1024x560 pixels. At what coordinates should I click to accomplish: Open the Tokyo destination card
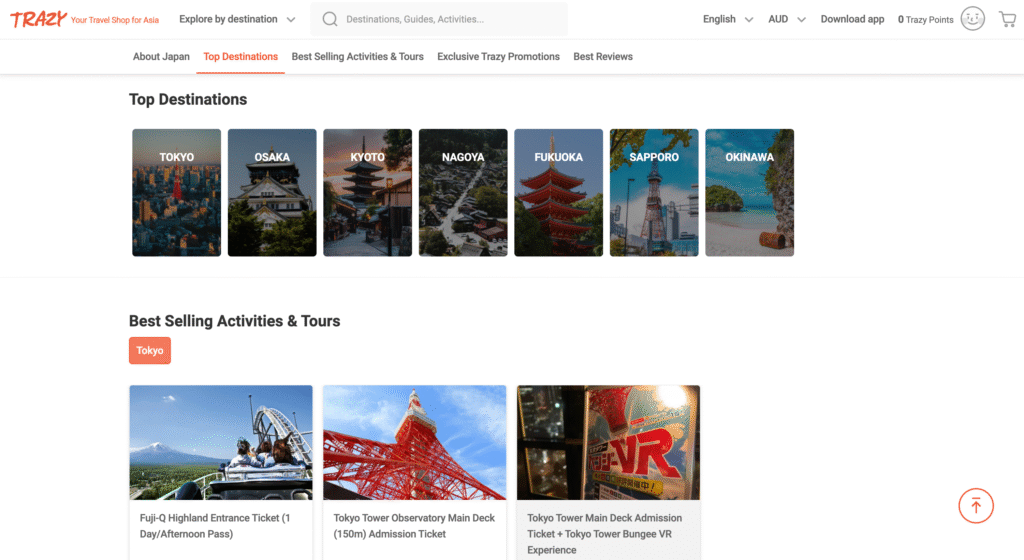click(176, 192)
